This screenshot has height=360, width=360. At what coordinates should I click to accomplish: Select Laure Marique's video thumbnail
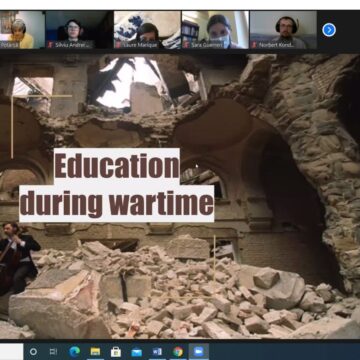point(147,30)
